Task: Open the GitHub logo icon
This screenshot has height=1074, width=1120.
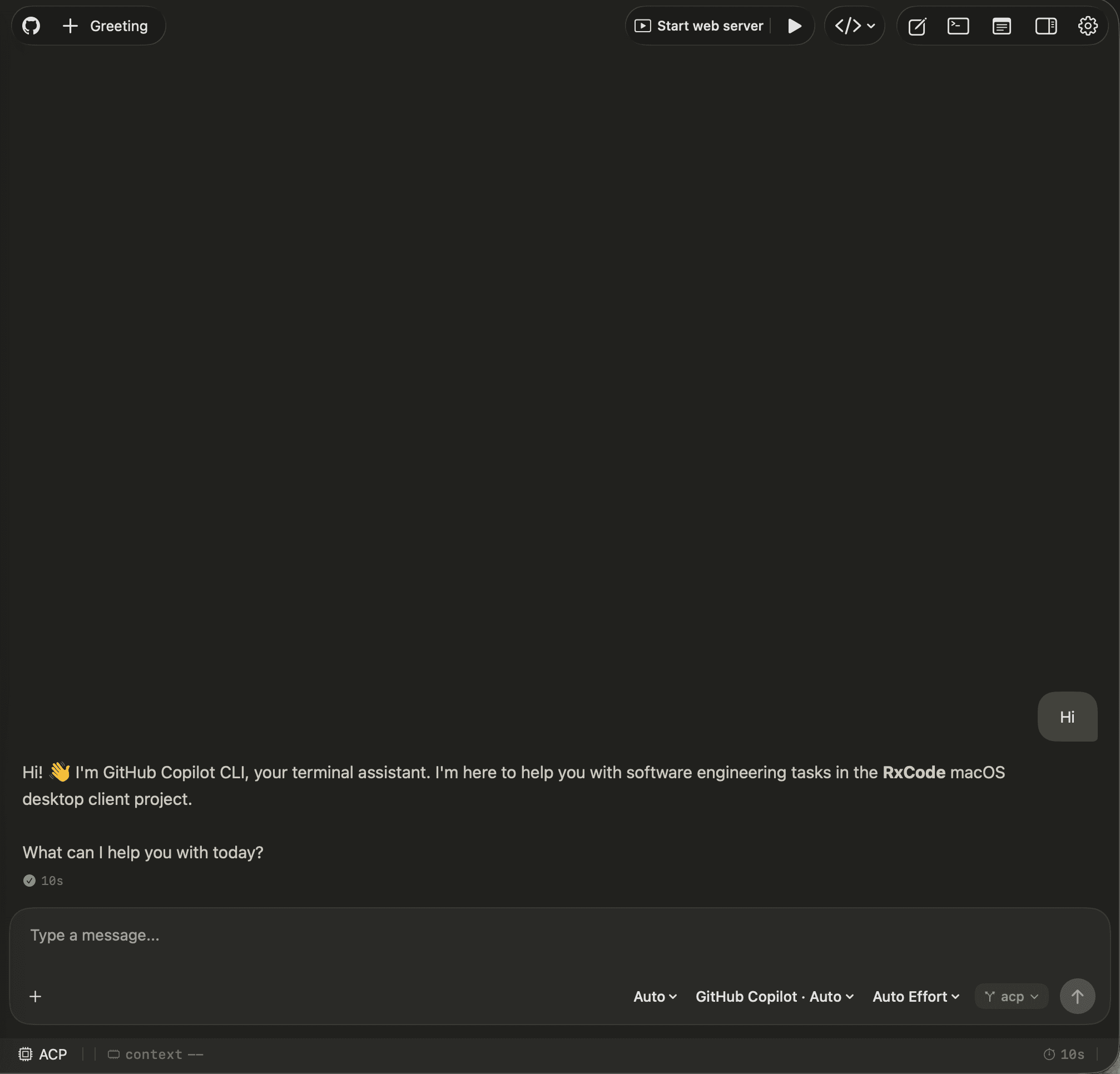Action: pyautogui.click(x=31, y=26)
